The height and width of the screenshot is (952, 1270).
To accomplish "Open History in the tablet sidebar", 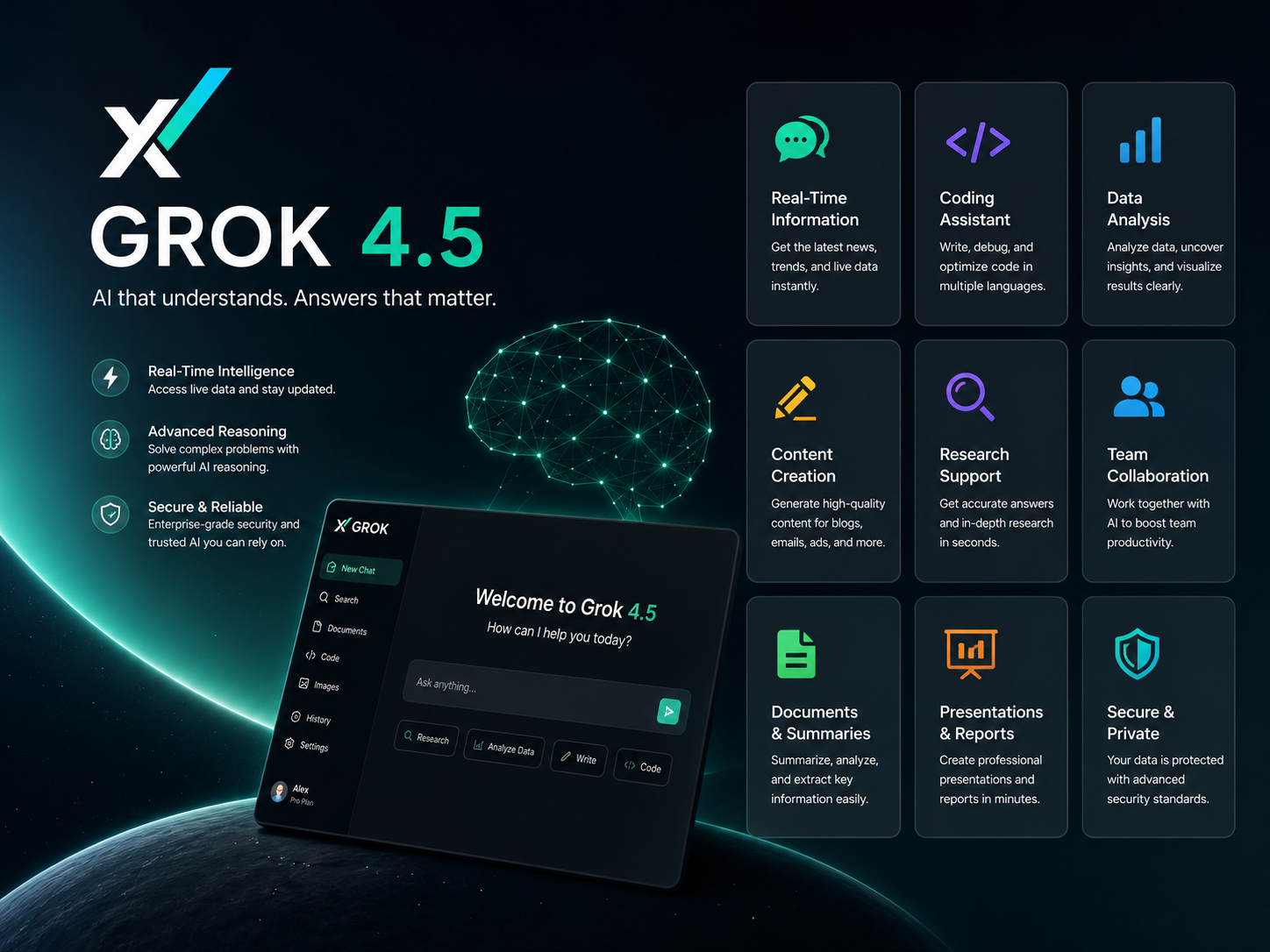I will (x=311, y=718).
